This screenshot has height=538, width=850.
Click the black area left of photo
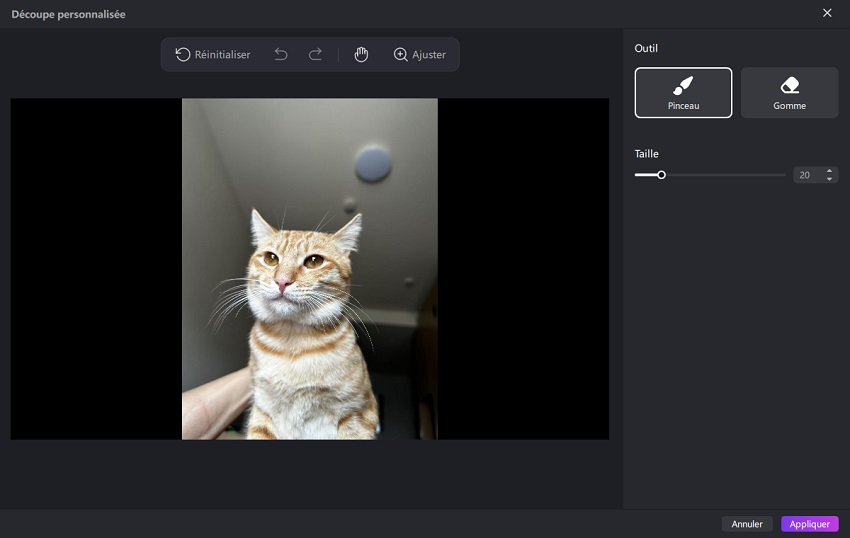point(95,270)
